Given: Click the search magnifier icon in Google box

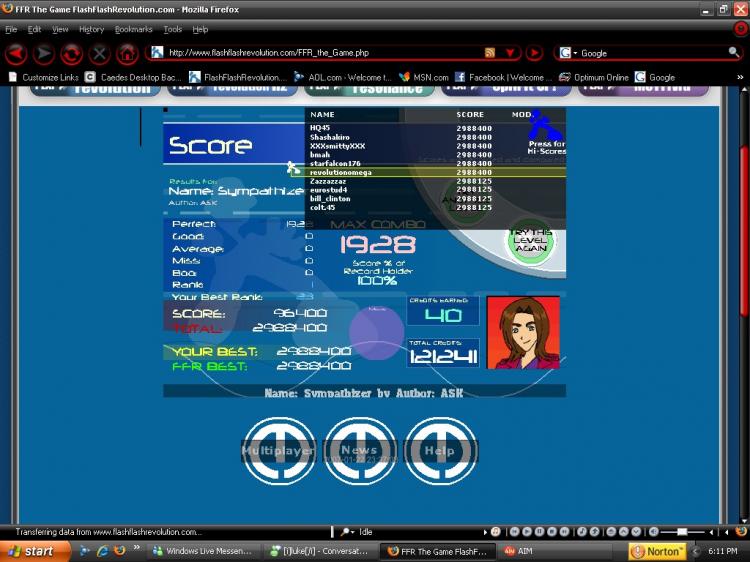Looking at the screenshot, I should coord(733,52).
